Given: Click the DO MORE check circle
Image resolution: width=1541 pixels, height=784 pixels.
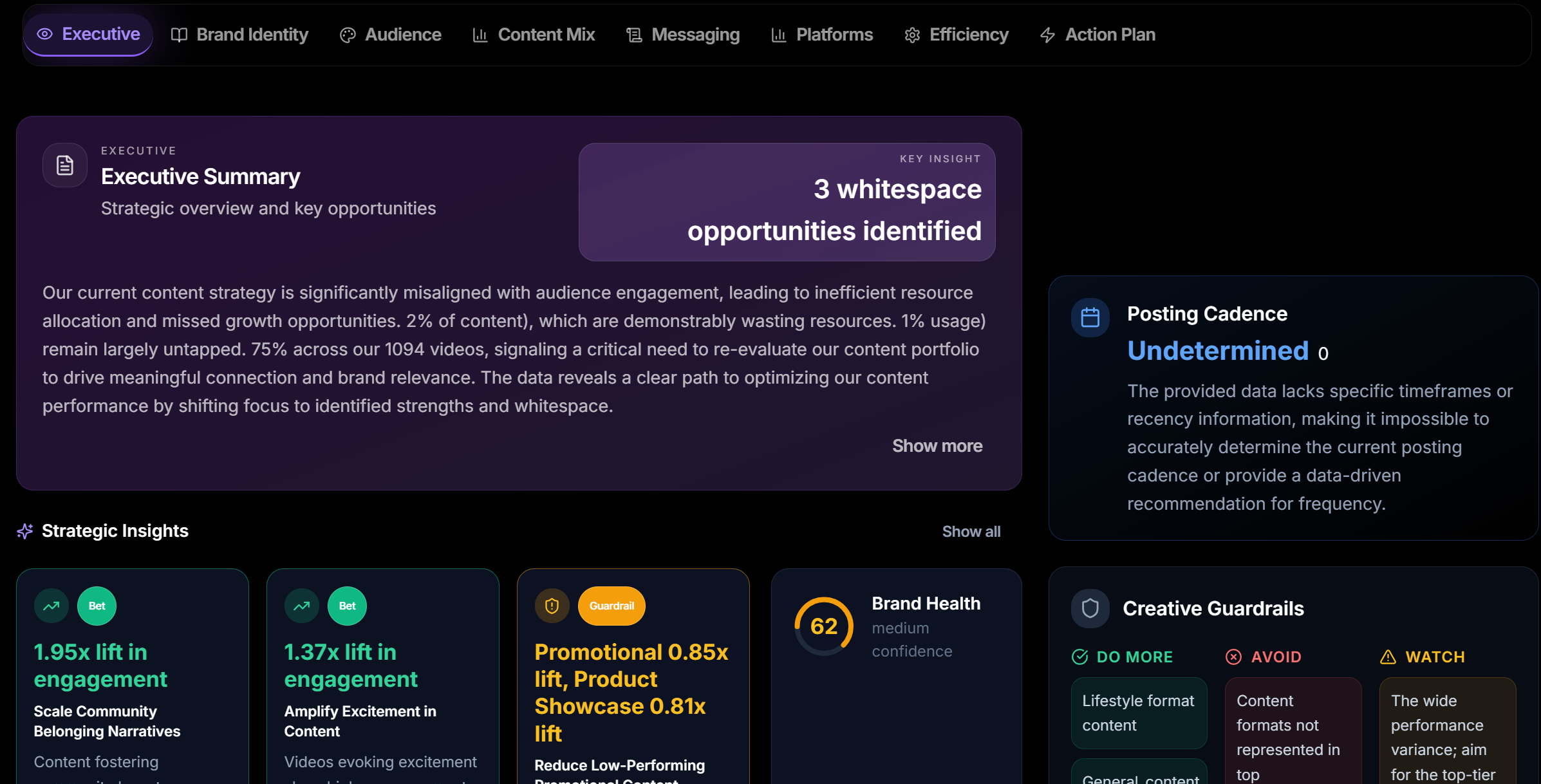Looking at the screenshot, I should pyautogui.click(x=1080, y=657).
